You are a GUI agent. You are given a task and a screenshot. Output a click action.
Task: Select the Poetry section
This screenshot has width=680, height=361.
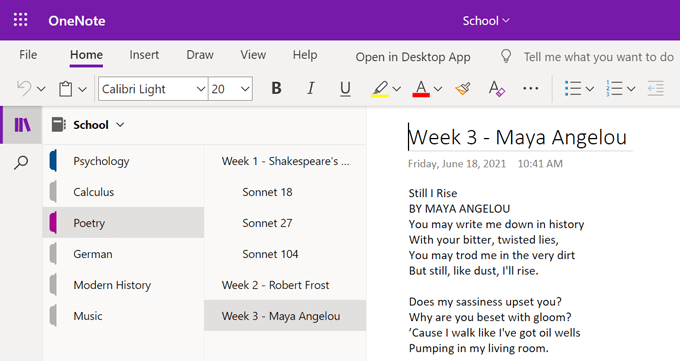click(x=124, y=223)
